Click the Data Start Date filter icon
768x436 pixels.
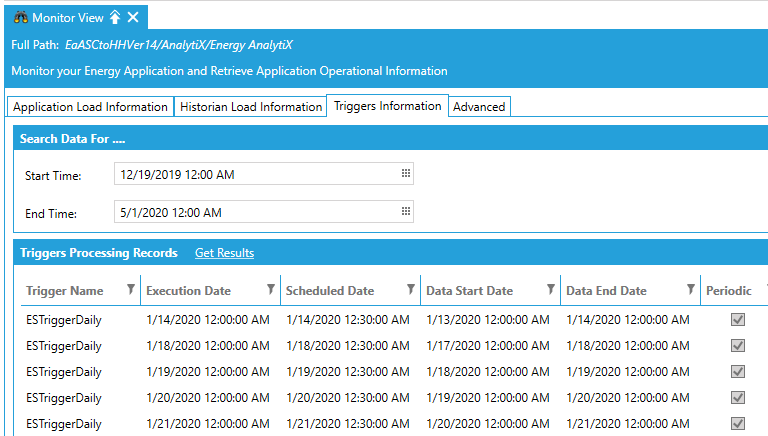click(x=550, y=290)
